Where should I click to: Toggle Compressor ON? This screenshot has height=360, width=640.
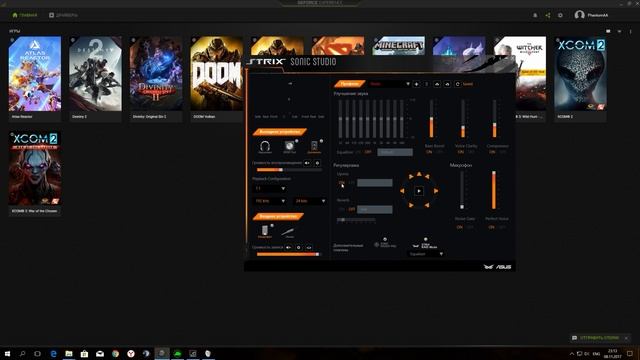tap(492, 152)
